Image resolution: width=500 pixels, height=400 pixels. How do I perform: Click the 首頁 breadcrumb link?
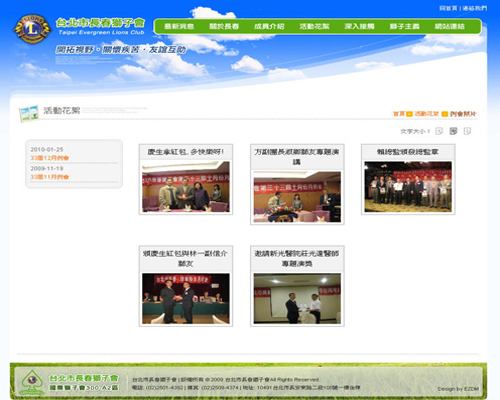399,114
